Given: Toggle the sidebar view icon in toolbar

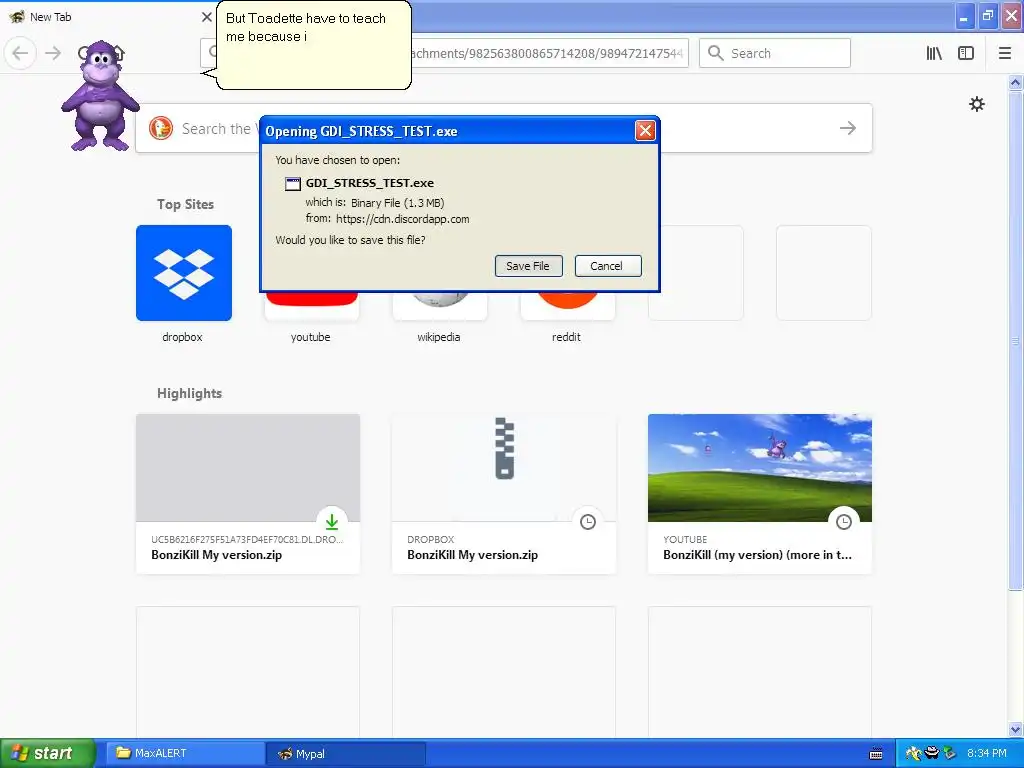Looking at the screenshot, I should [x=966, y=53].
